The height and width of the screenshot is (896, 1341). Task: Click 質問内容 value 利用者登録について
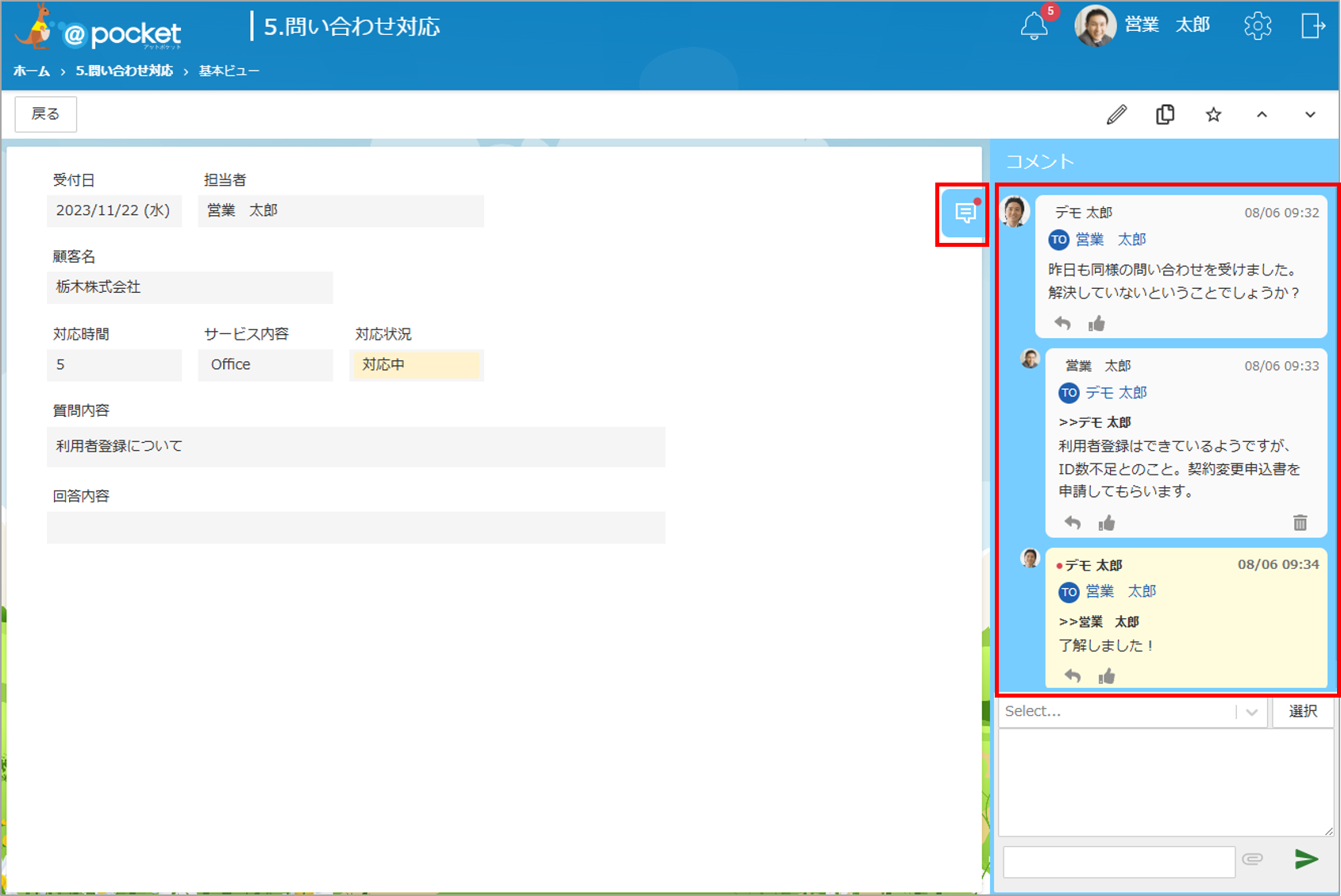point(356,447)
